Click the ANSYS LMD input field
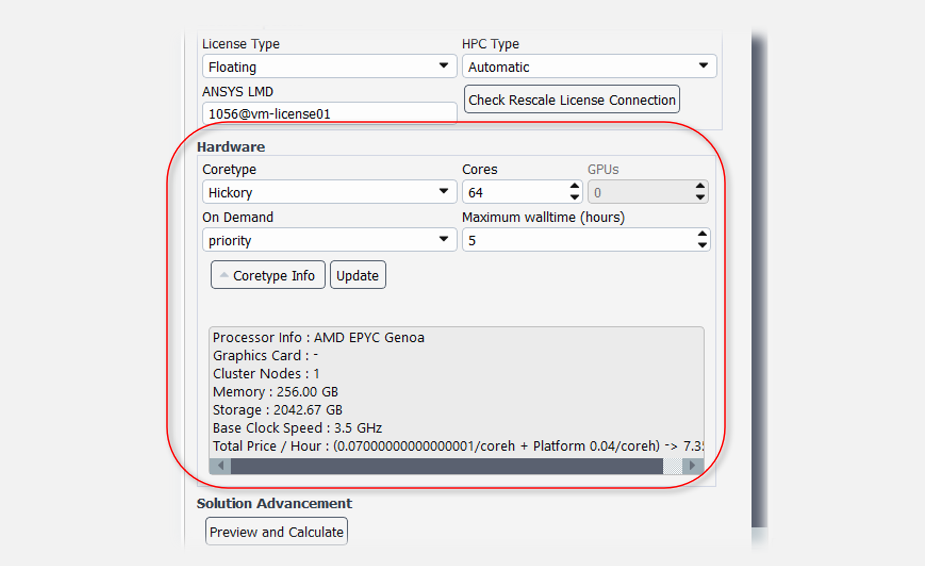Viewport: 925px width, 566px height. click(x=329, y=113)
